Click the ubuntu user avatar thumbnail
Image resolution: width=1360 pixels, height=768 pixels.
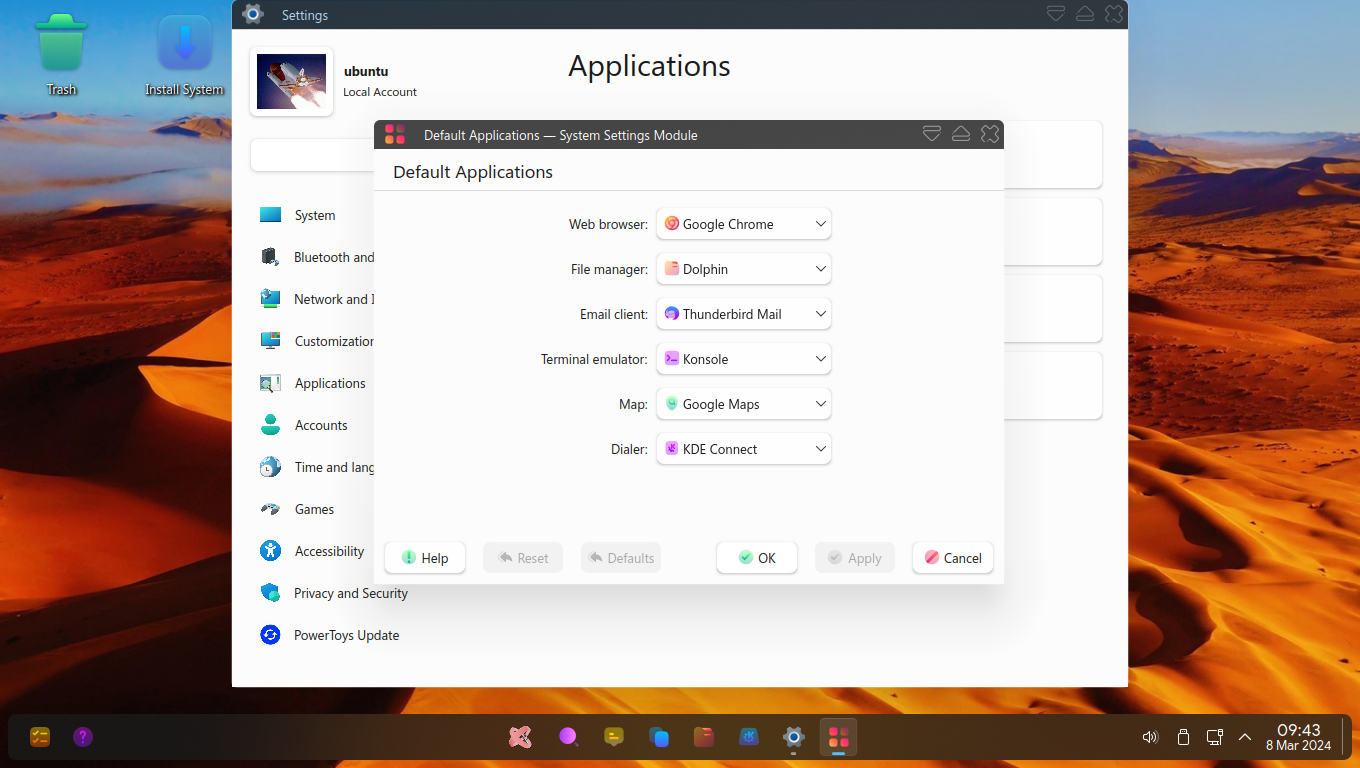[x=291, y=81]
